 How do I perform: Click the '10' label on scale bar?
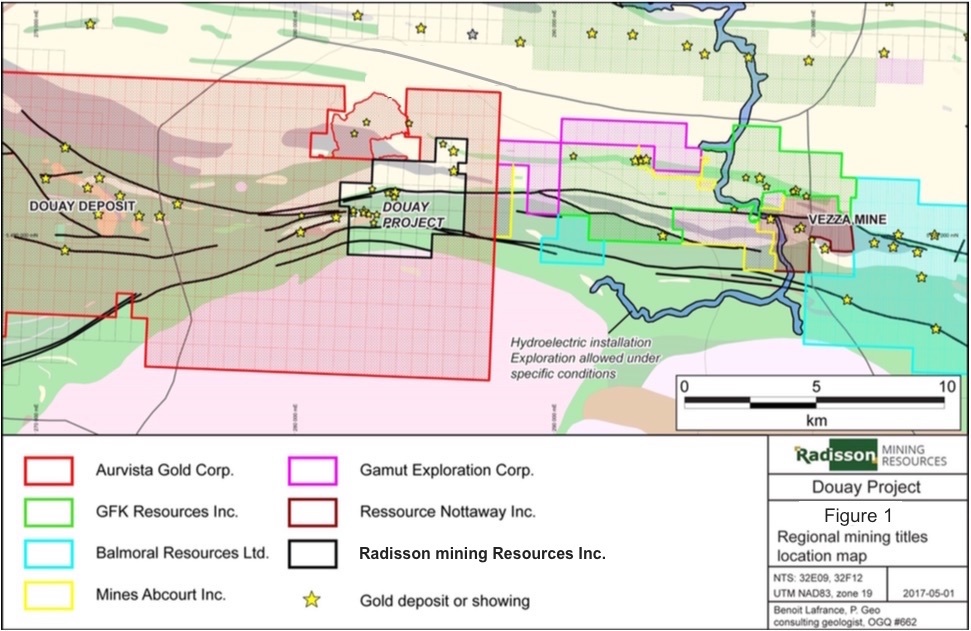click(x=947, y=386)
